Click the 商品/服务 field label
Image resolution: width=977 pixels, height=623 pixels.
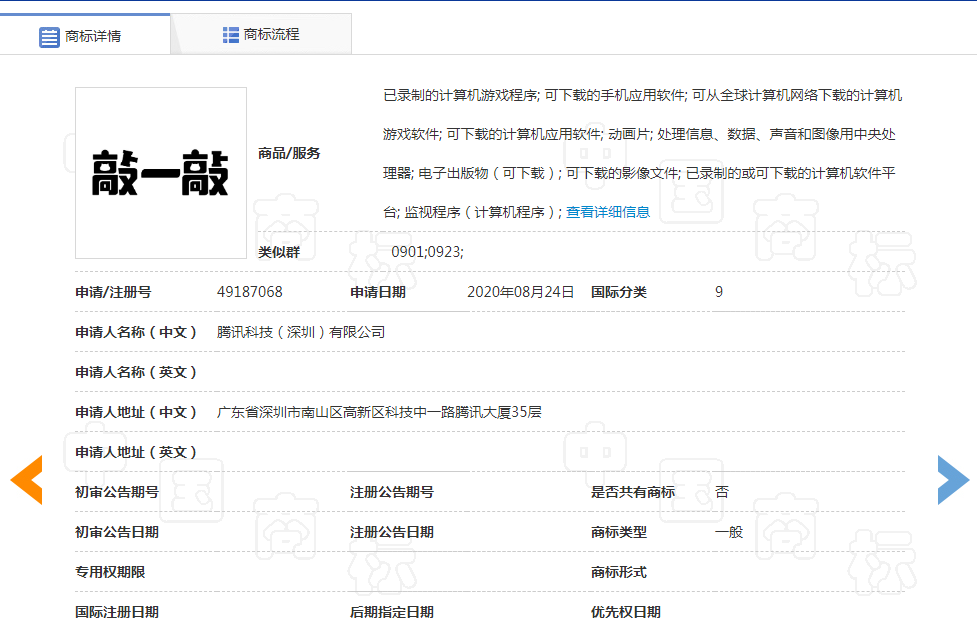pos(290,153)
